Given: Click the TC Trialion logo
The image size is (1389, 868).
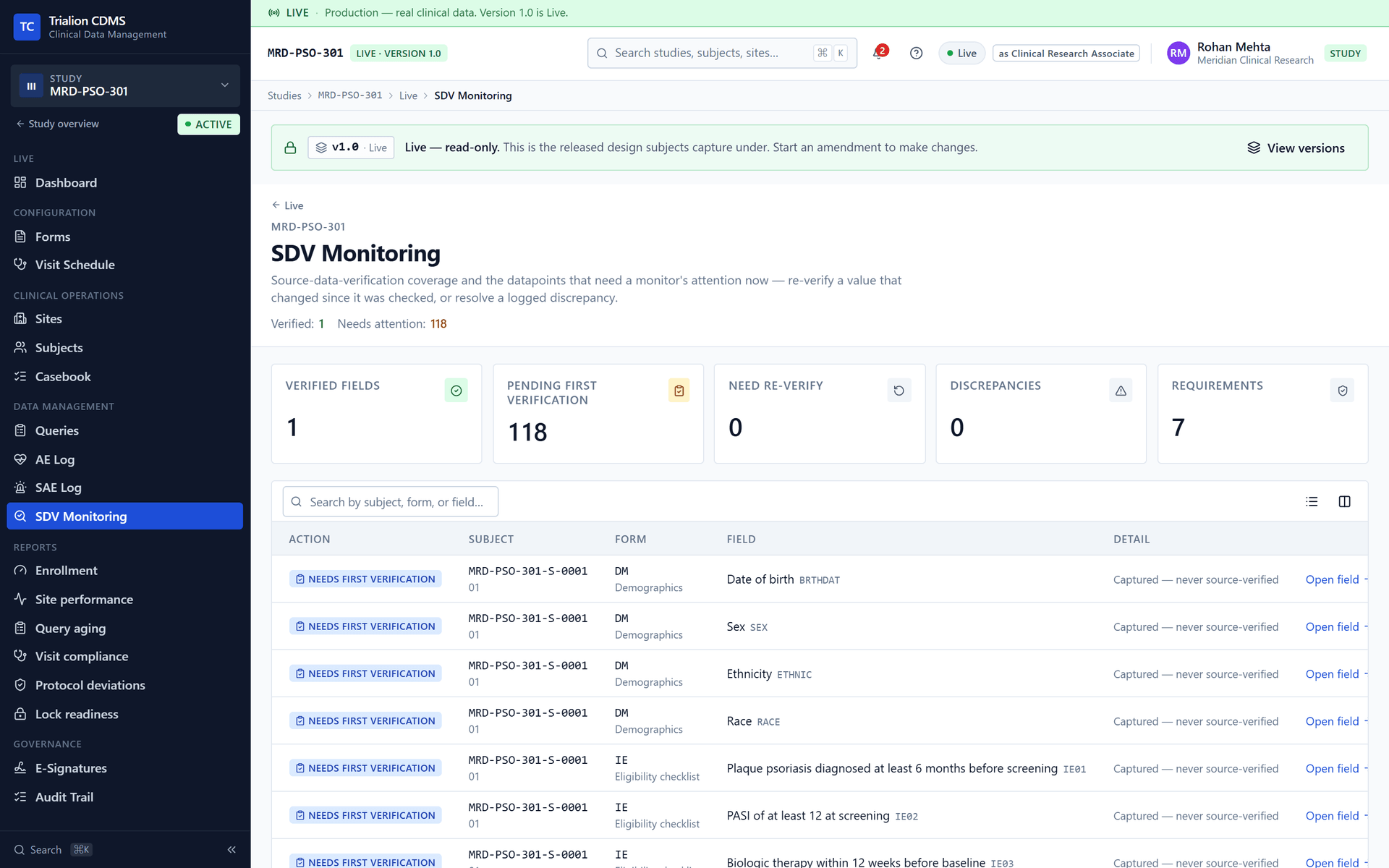Looking at the screenshot, I should point(27,27).
